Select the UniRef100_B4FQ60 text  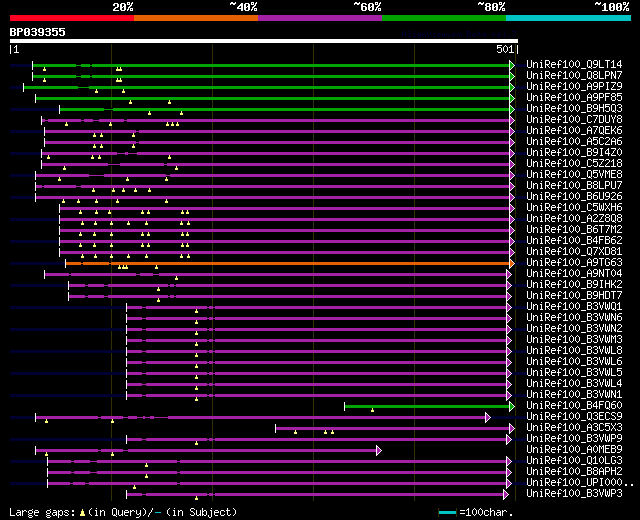tap(574, 406)
